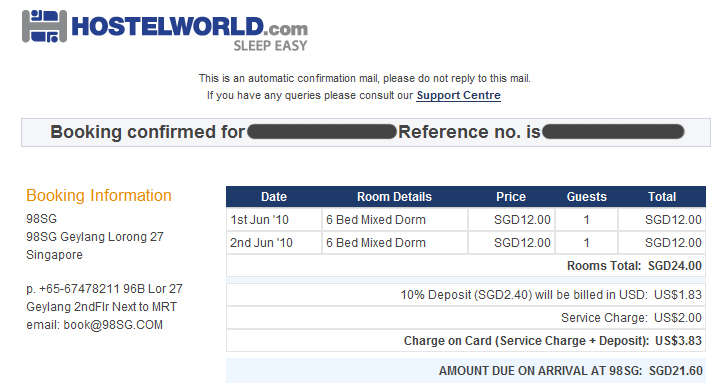The width and height of the screenshot is (725, 392).
Task: Click the Price column header
Action: pyautogui.click(x=511, y=197)
